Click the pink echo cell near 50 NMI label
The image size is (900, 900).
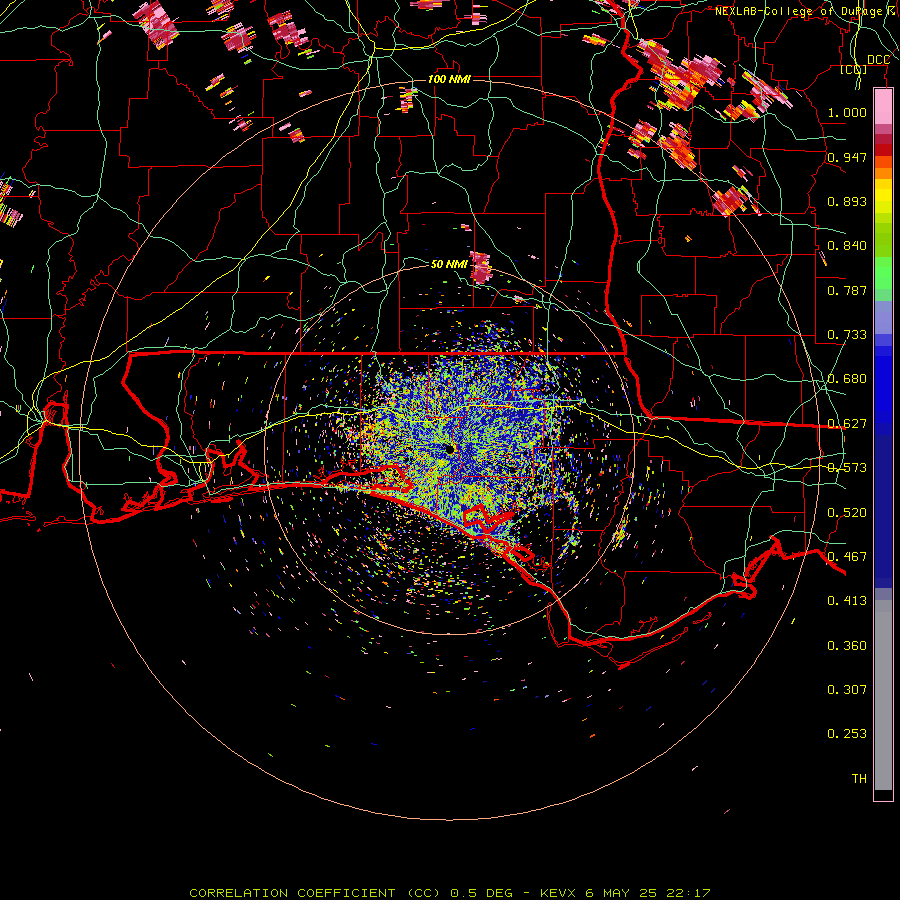(480, 267)
